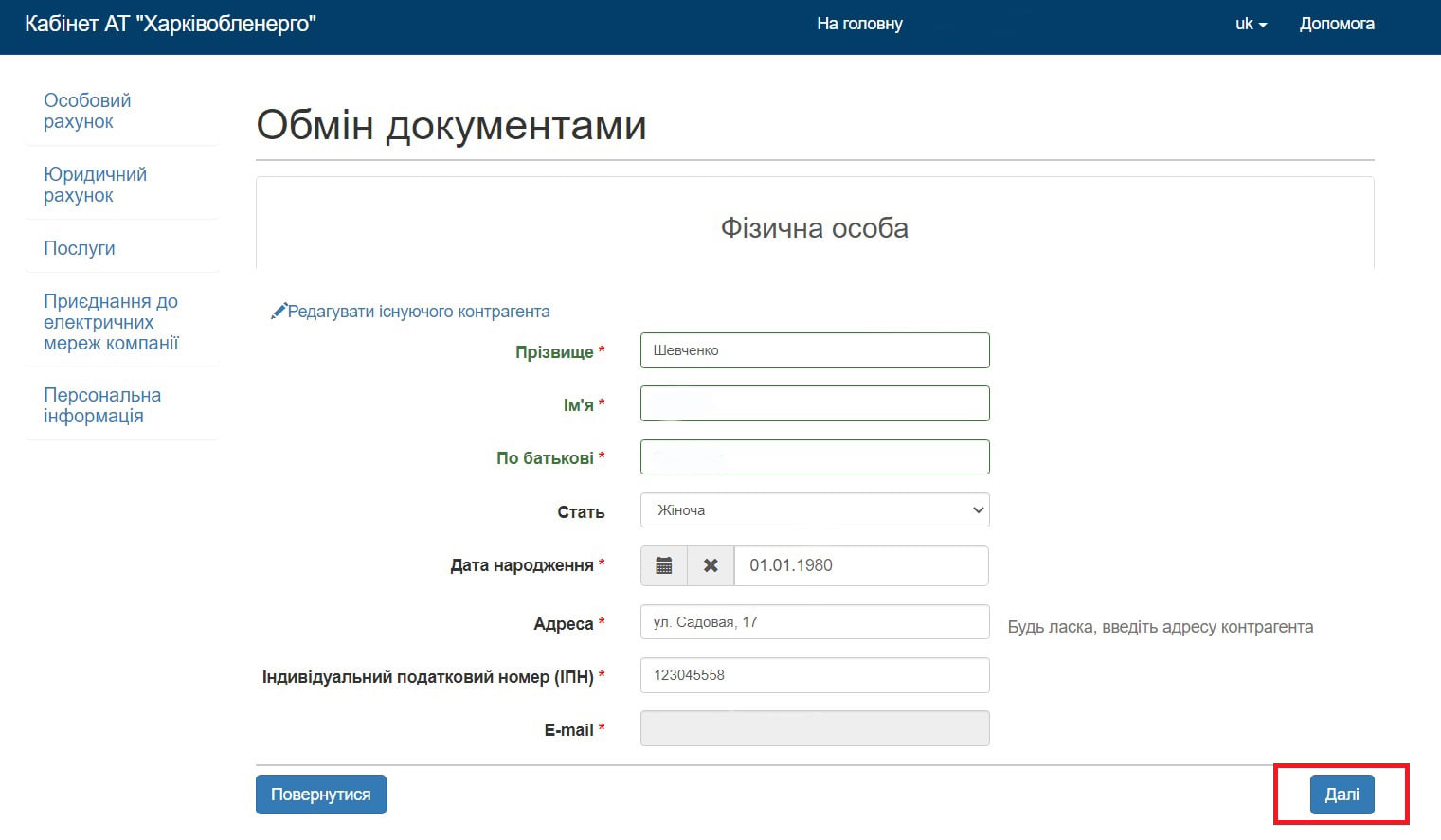Open Допомога help menu

tap(1337, 24)
